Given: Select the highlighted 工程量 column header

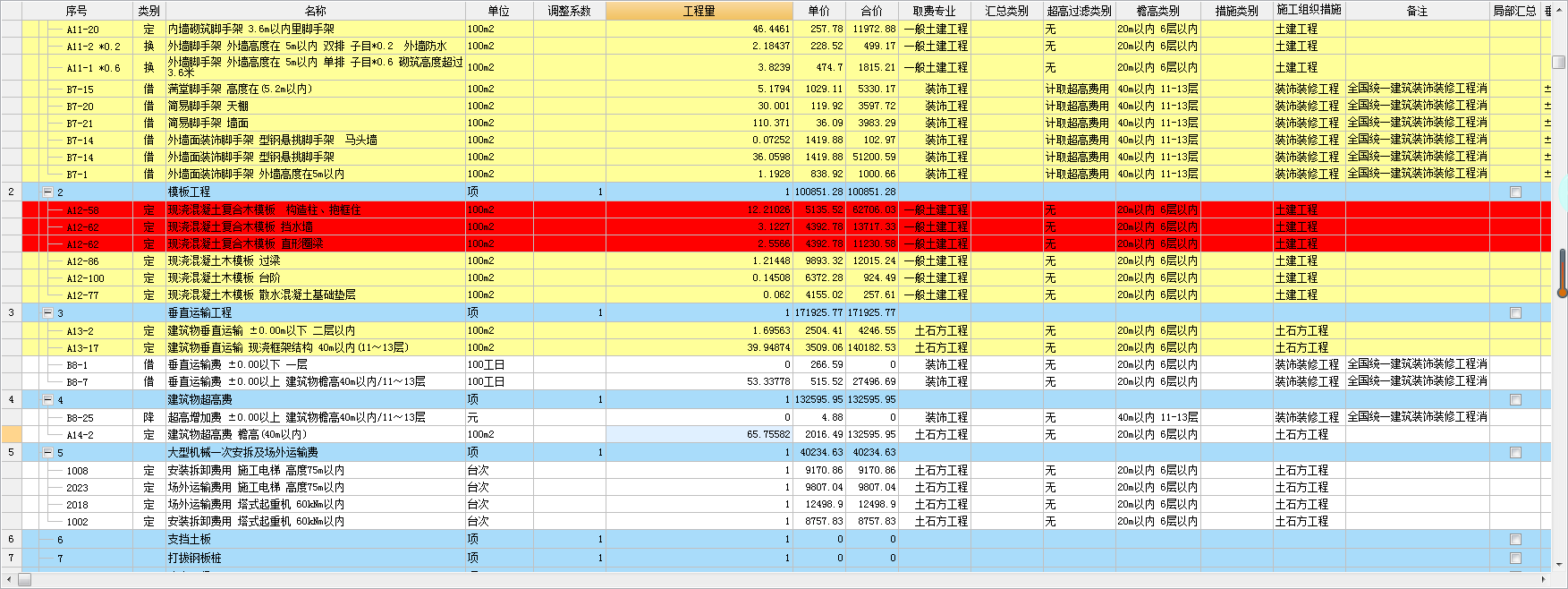Looking at the screenshot, I should click(699, 11).
